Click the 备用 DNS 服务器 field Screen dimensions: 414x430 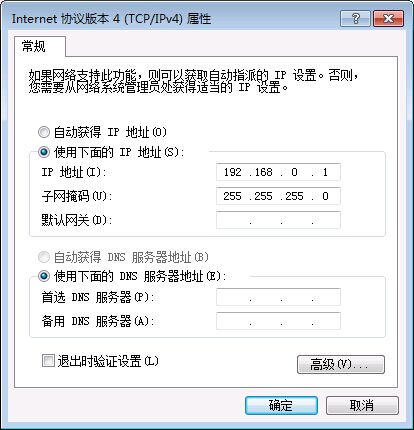[278, 321]
